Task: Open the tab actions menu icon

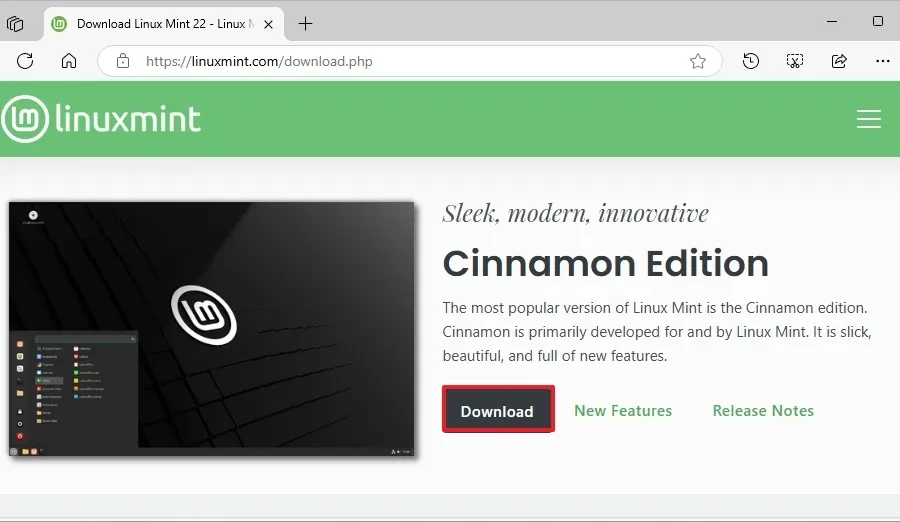Action: (x=15, y=24)
